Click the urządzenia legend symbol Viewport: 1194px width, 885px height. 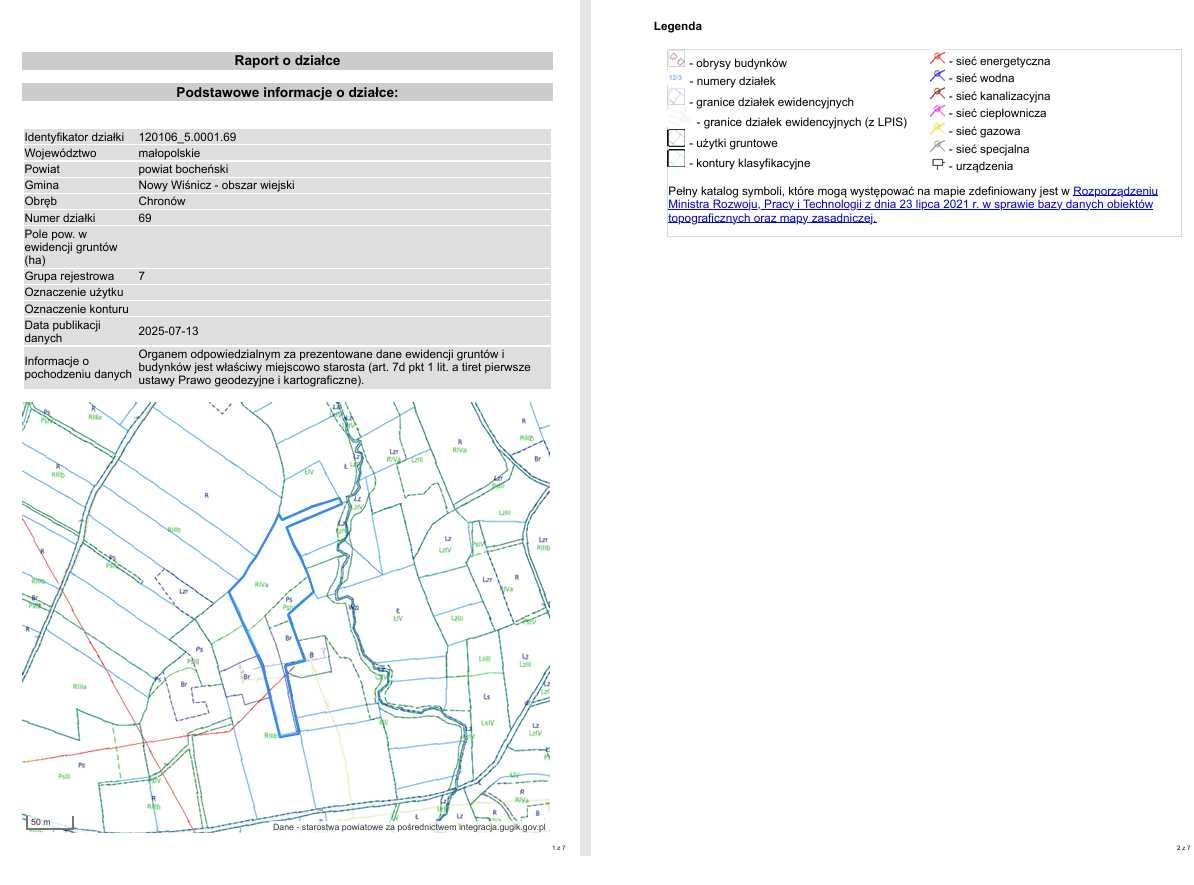tap(938, 164)
